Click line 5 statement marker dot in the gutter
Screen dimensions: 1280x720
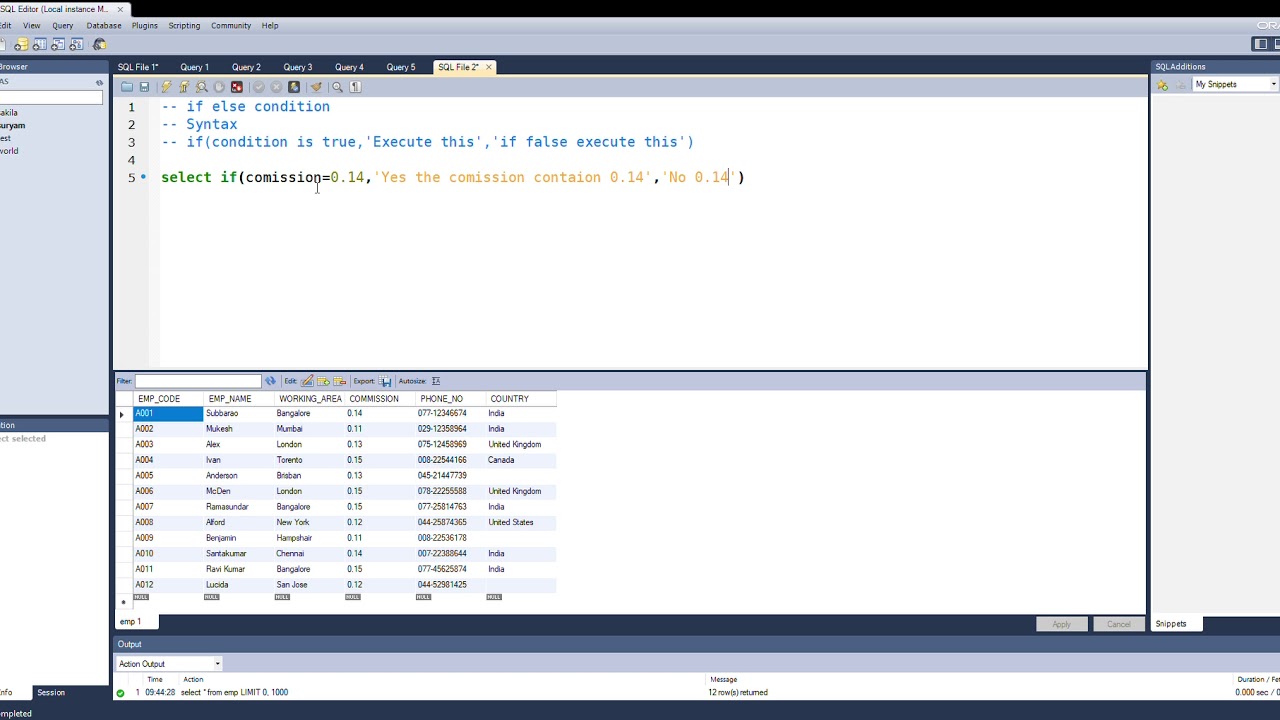pyautogui.click(x=143, y=177)
